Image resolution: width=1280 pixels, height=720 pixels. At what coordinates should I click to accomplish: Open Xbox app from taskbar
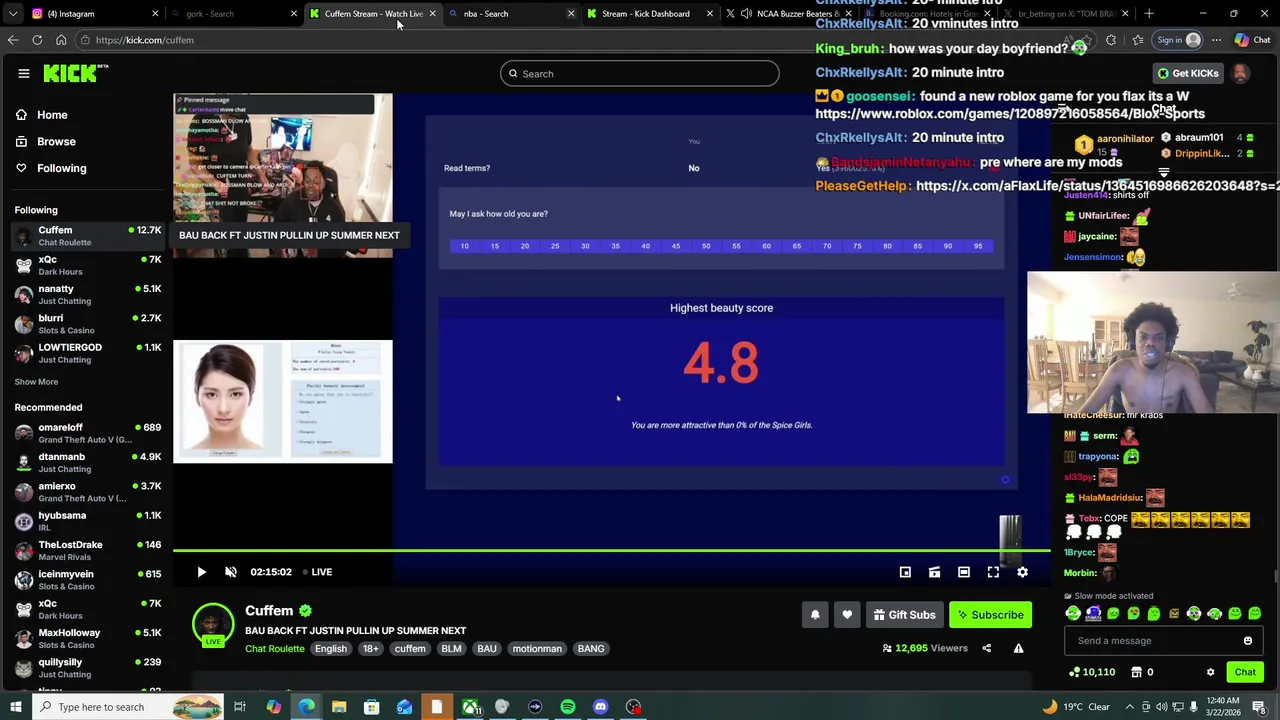(470, 707)
